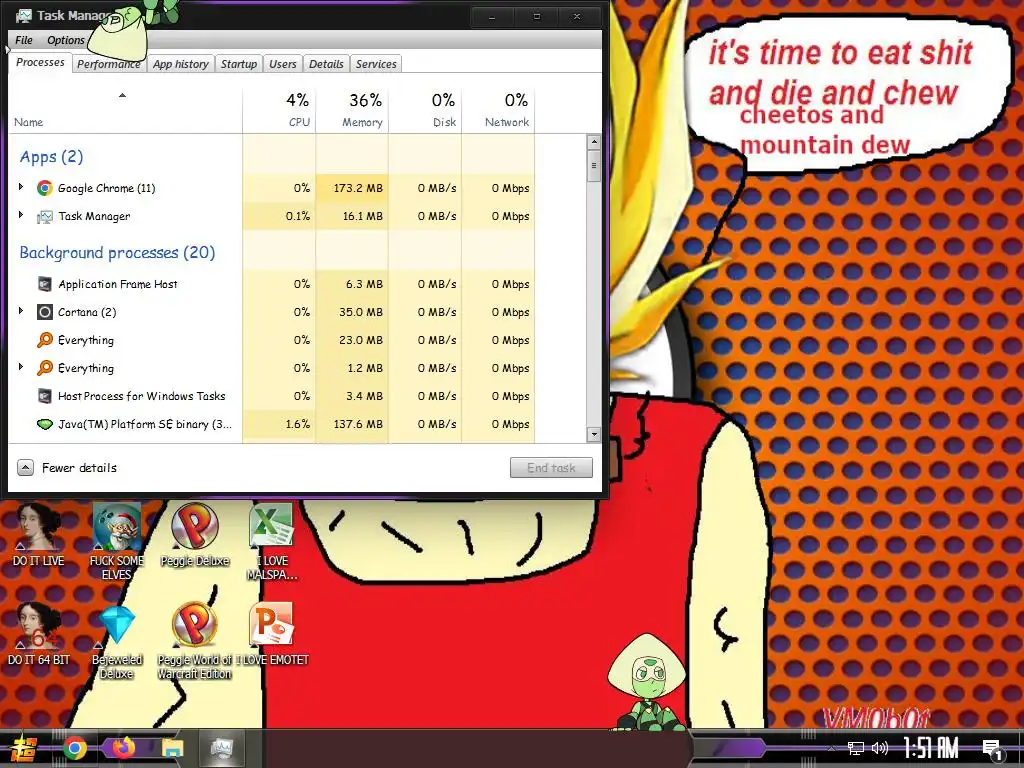Click the Application Frame Host icon
1024x768 pixels.
(44, 284)
